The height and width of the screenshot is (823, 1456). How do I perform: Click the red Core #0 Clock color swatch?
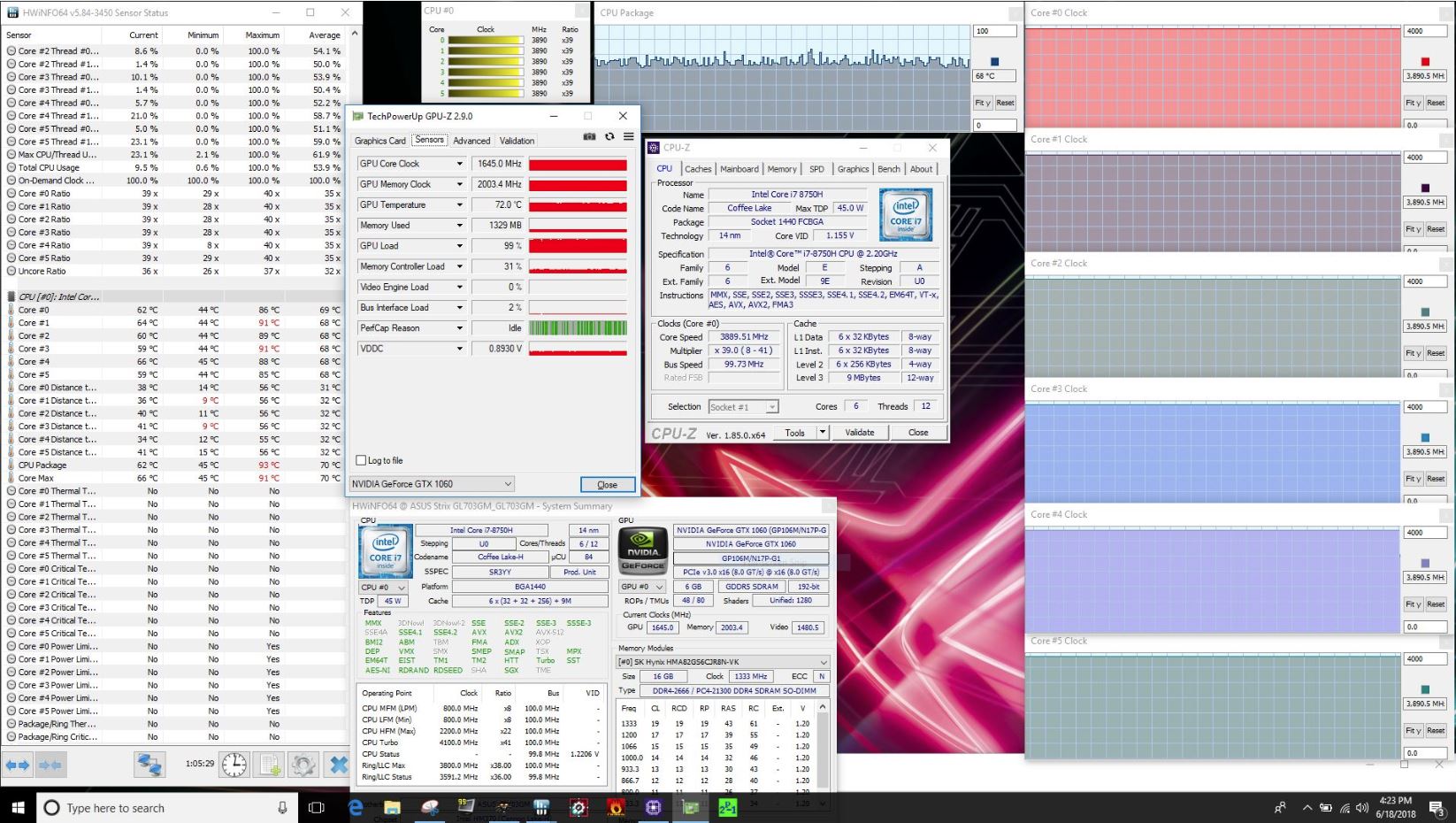(1425, 62)
